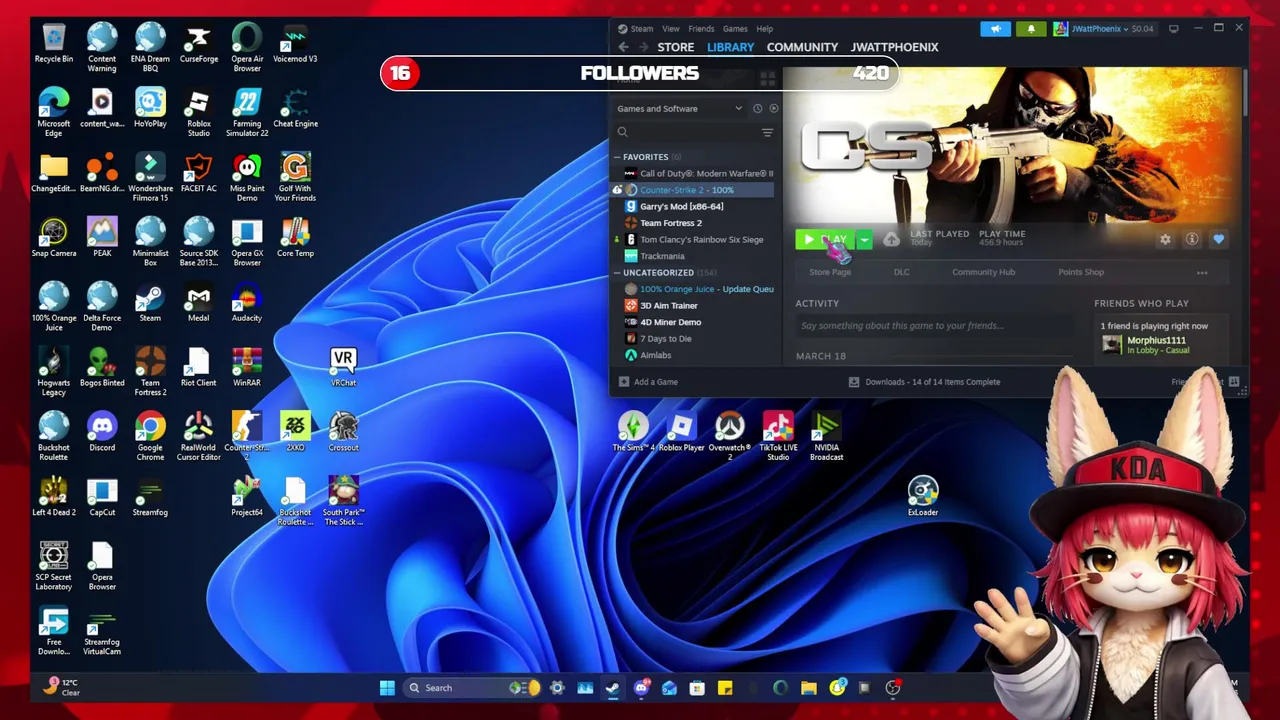
Task: Collapse the Uncategorized category
Action: 617,272
